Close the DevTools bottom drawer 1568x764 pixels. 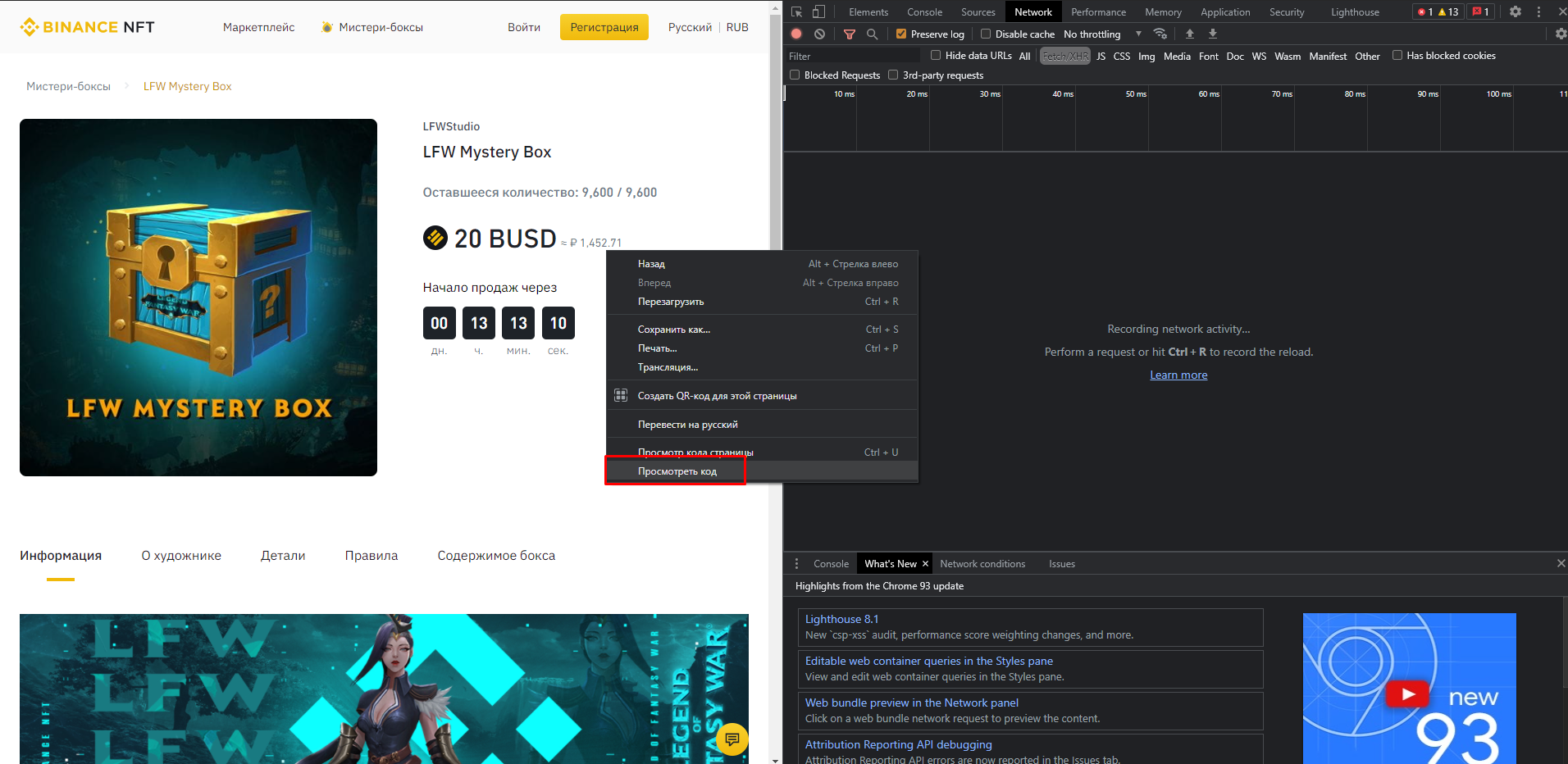[x=1561, y=563]
